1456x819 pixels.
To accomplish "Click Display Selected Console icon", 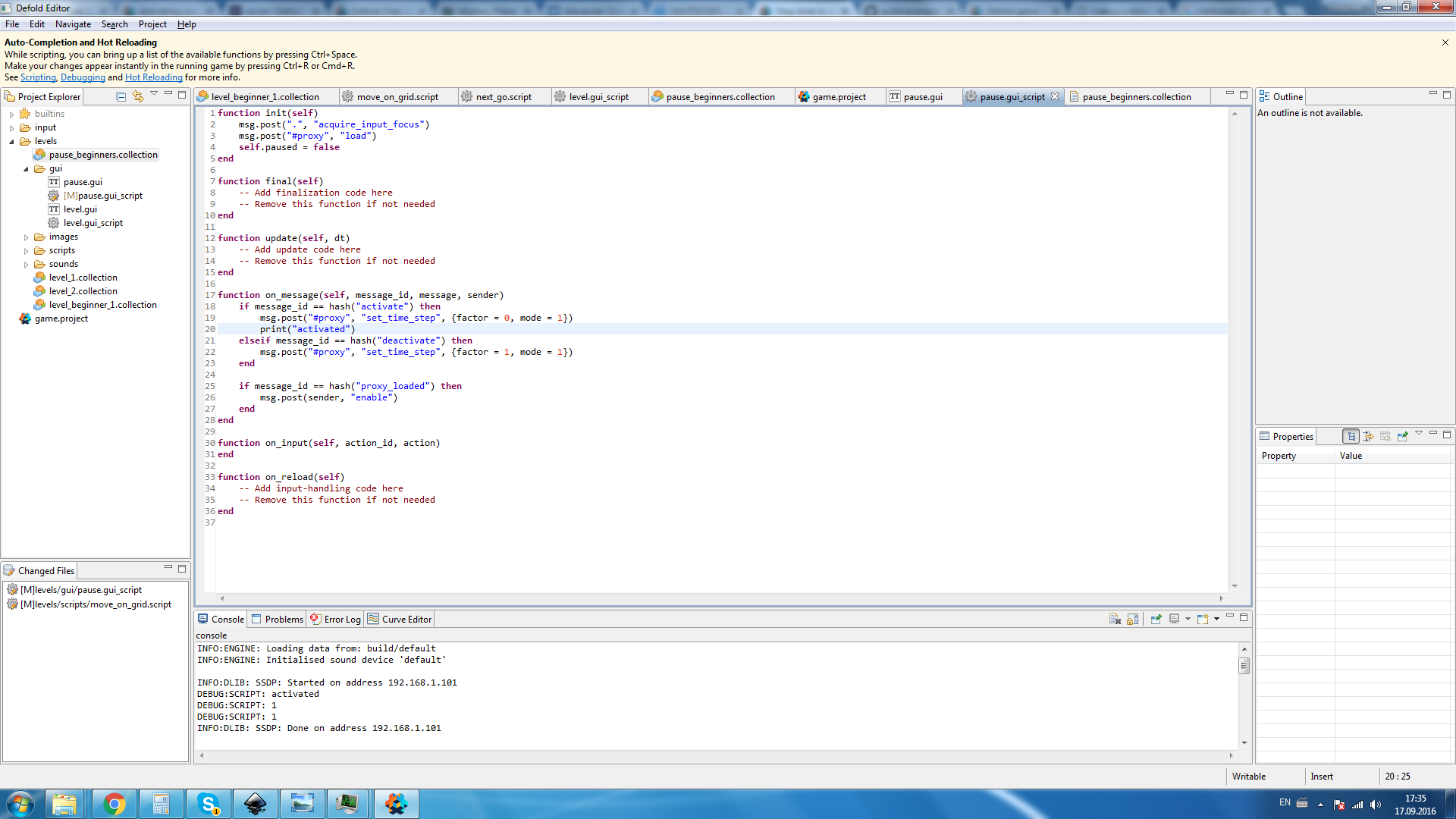I will pyautogui.click(x=1174, y=619).
